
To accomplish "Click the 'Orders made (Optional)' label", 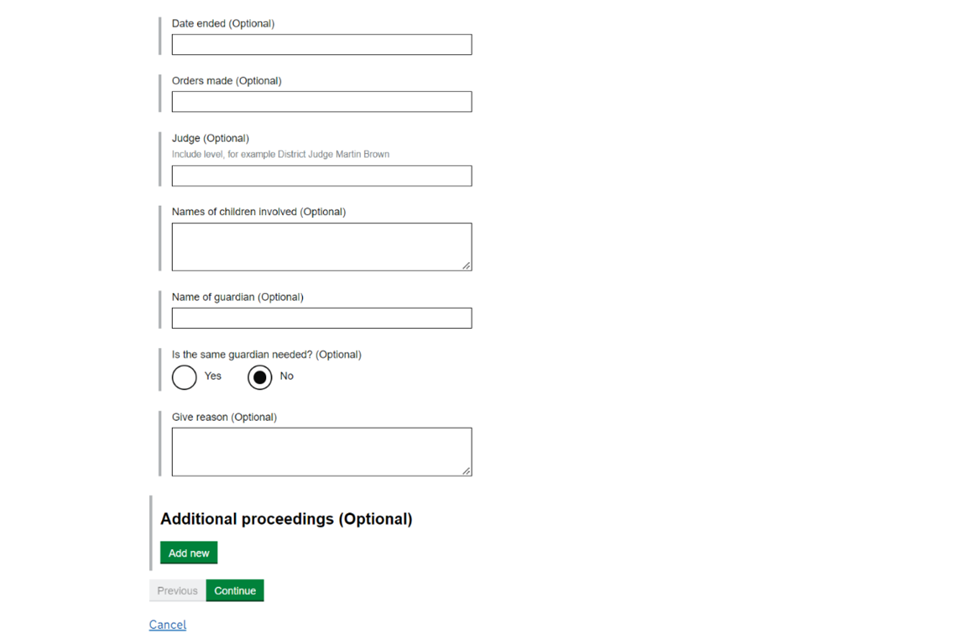I will [226, 81].
